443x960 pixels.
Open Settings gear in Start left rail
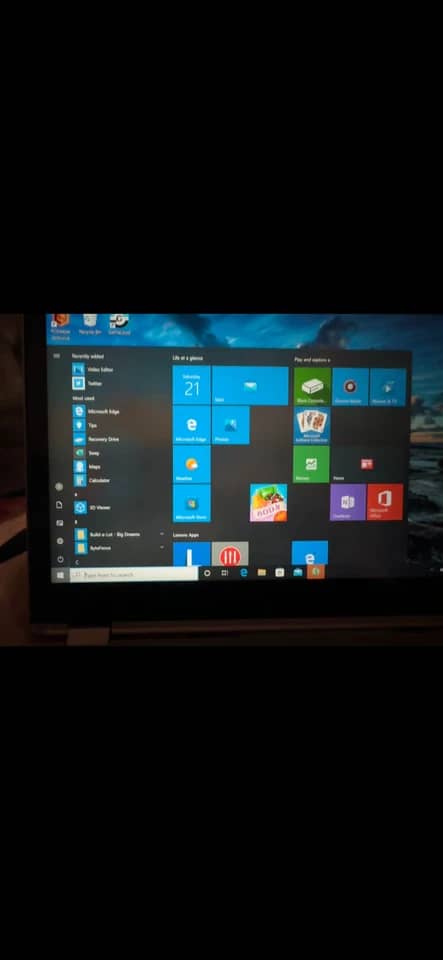60,541
